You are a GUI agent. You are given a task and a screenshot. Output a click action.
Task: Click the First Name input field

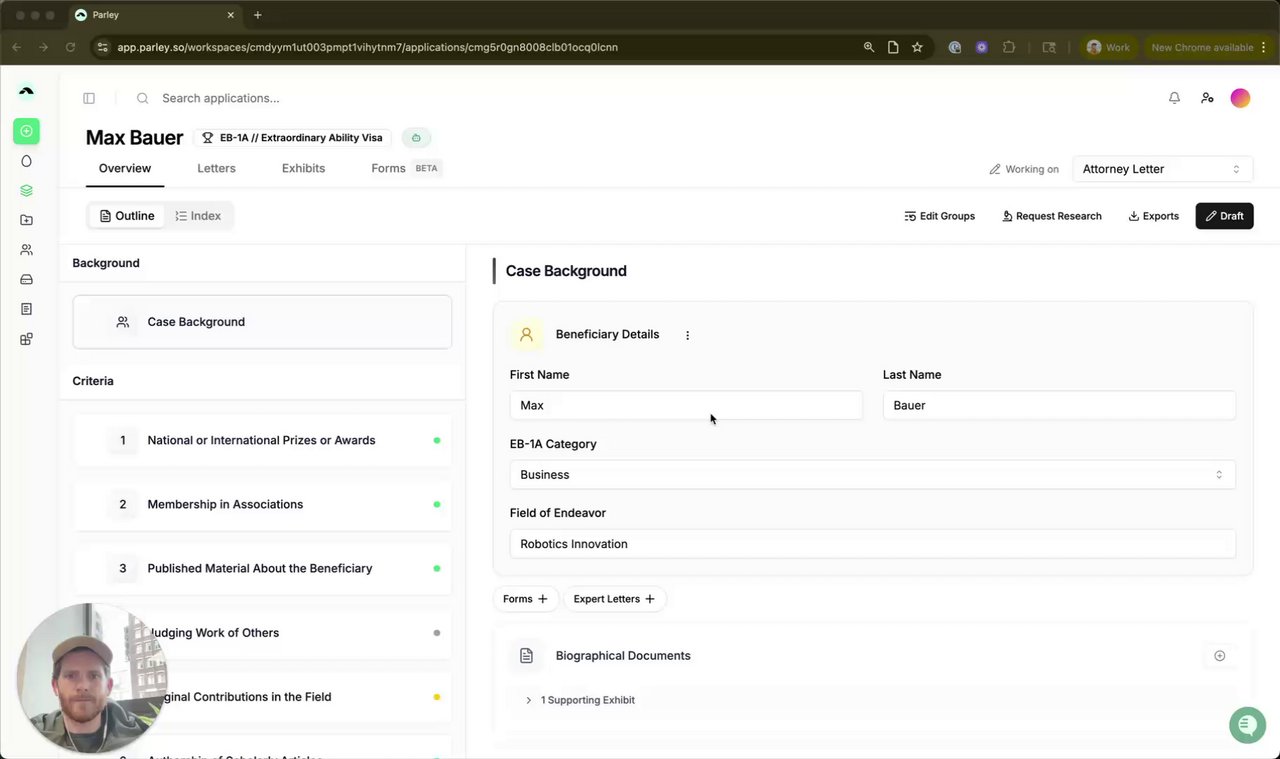pos(686,405)
